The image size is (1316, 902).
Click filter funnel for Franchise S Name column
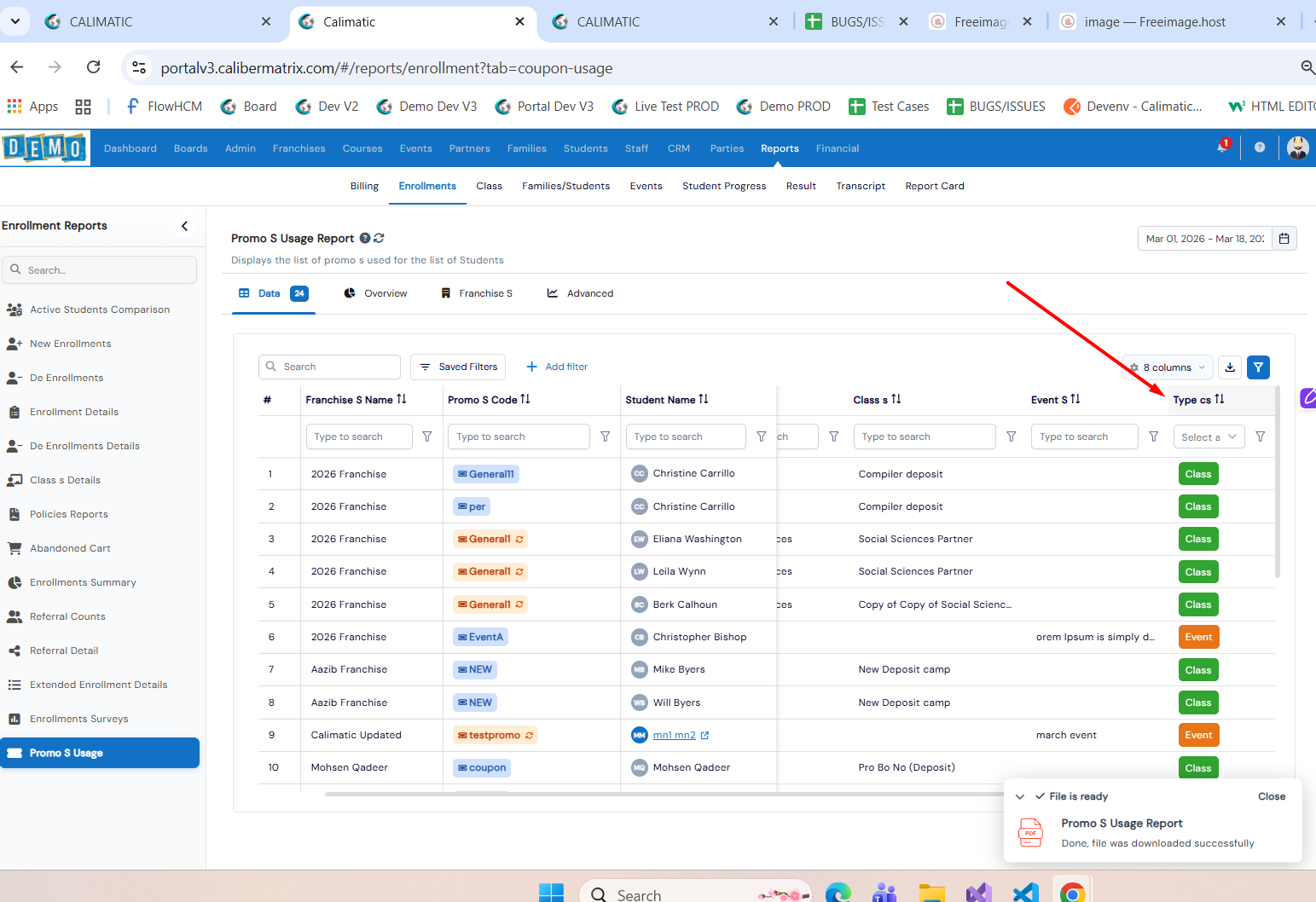tap(427, 437)
